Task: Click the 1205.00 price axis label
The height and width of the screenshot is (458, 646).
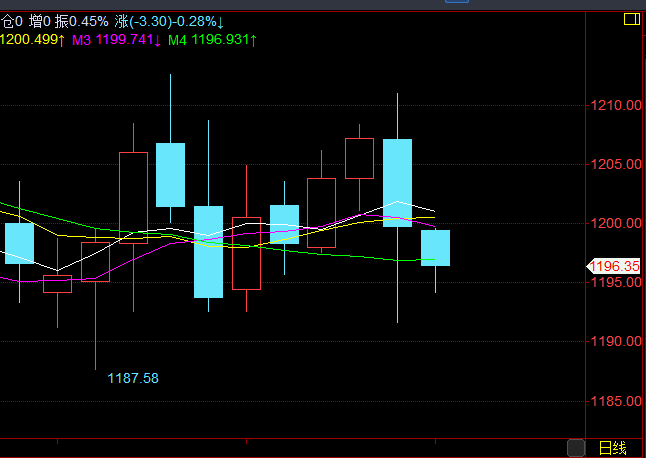Action: (615, 164)
